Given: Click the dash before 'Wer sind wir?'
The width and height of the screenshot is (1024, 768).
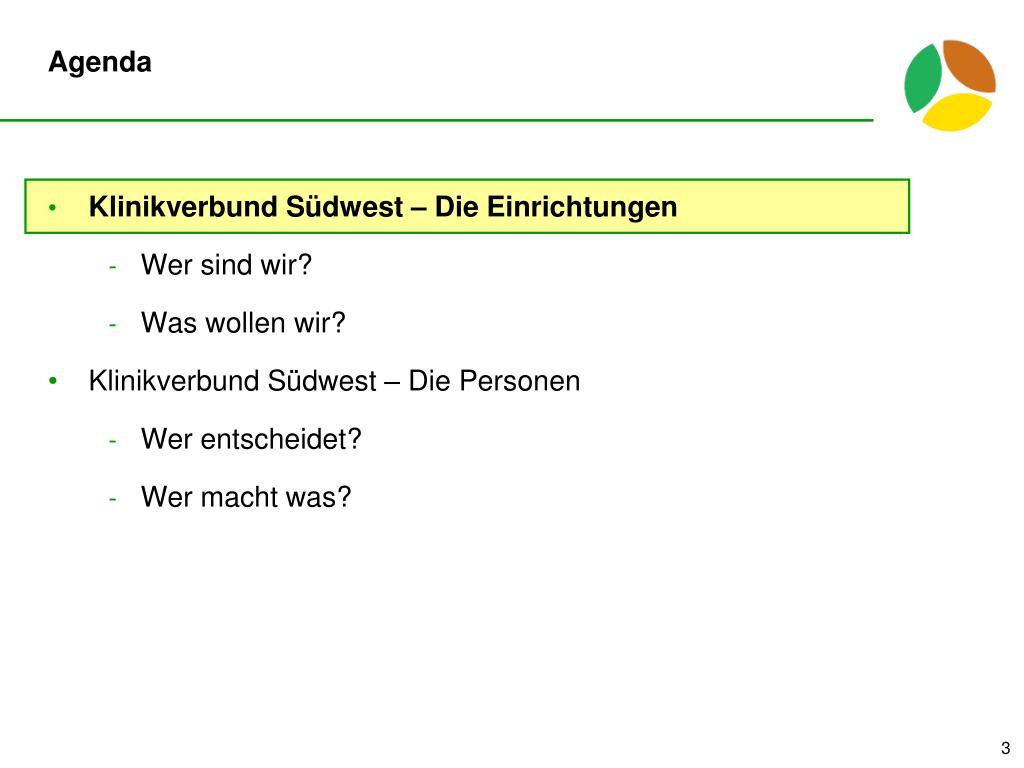Looking at the screenshot, I should 113,267.
